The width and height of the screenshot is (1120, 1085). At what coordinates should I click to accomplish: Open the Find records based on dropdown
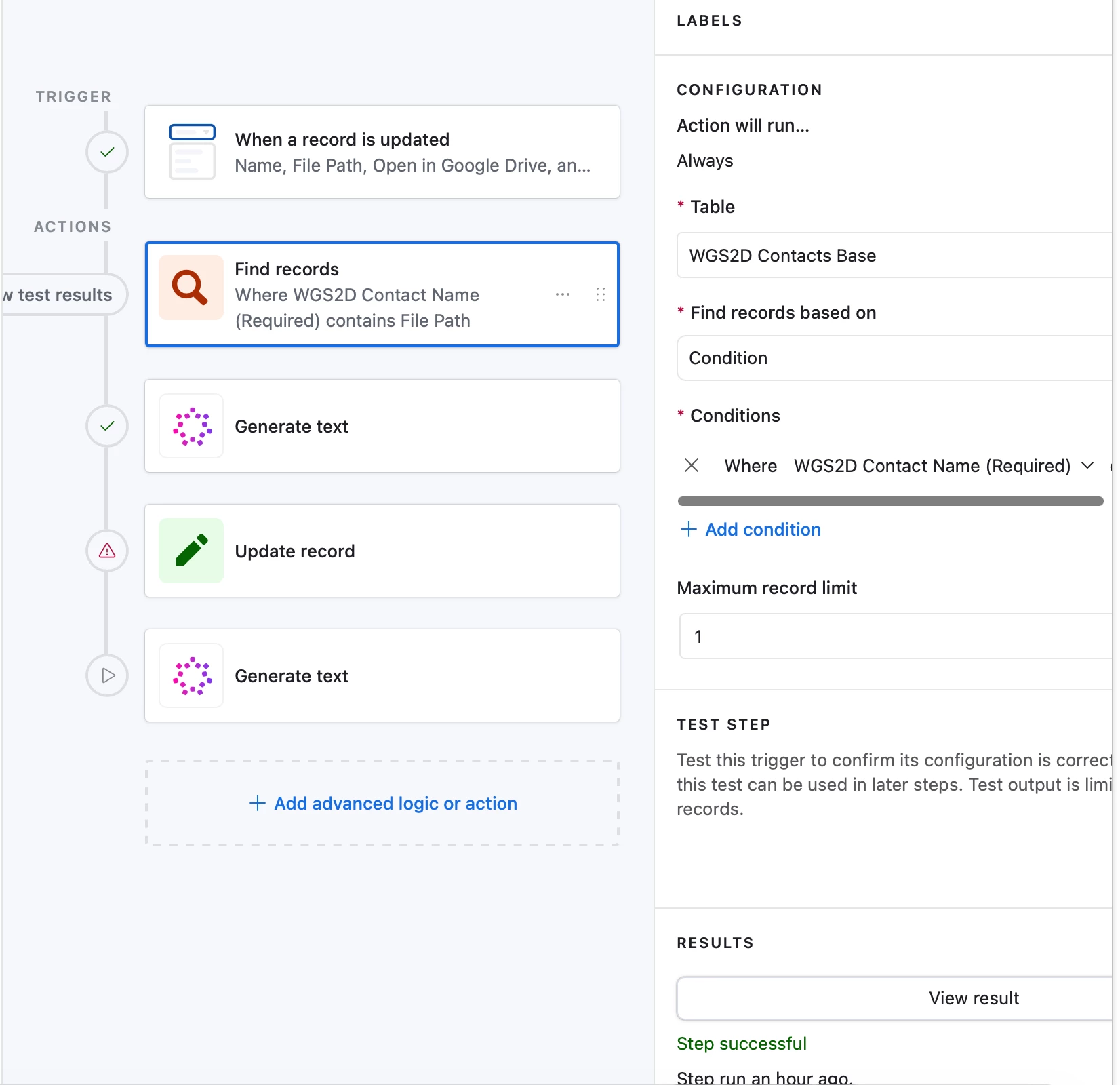[894, 358]
